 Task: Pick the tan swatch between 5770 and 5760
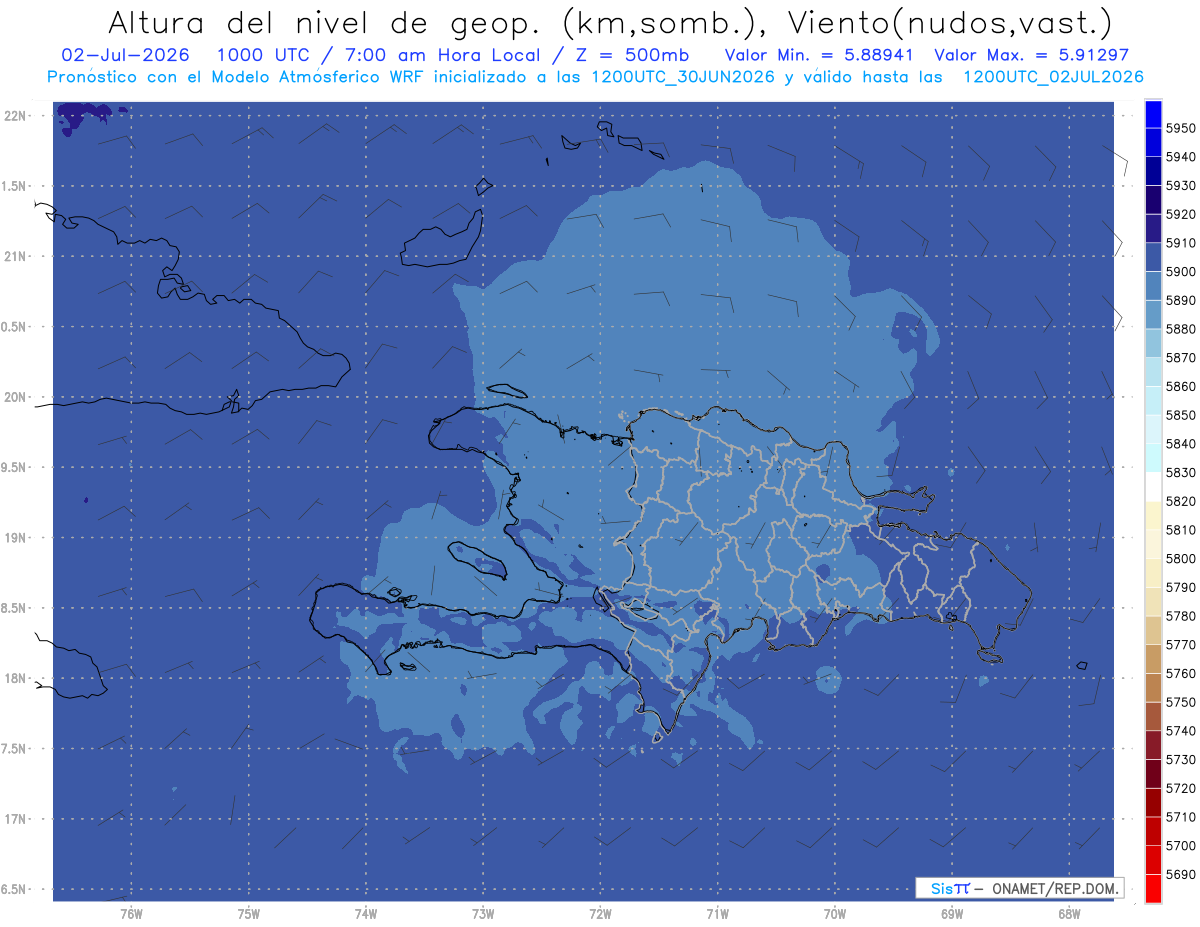pos(1153,658)
